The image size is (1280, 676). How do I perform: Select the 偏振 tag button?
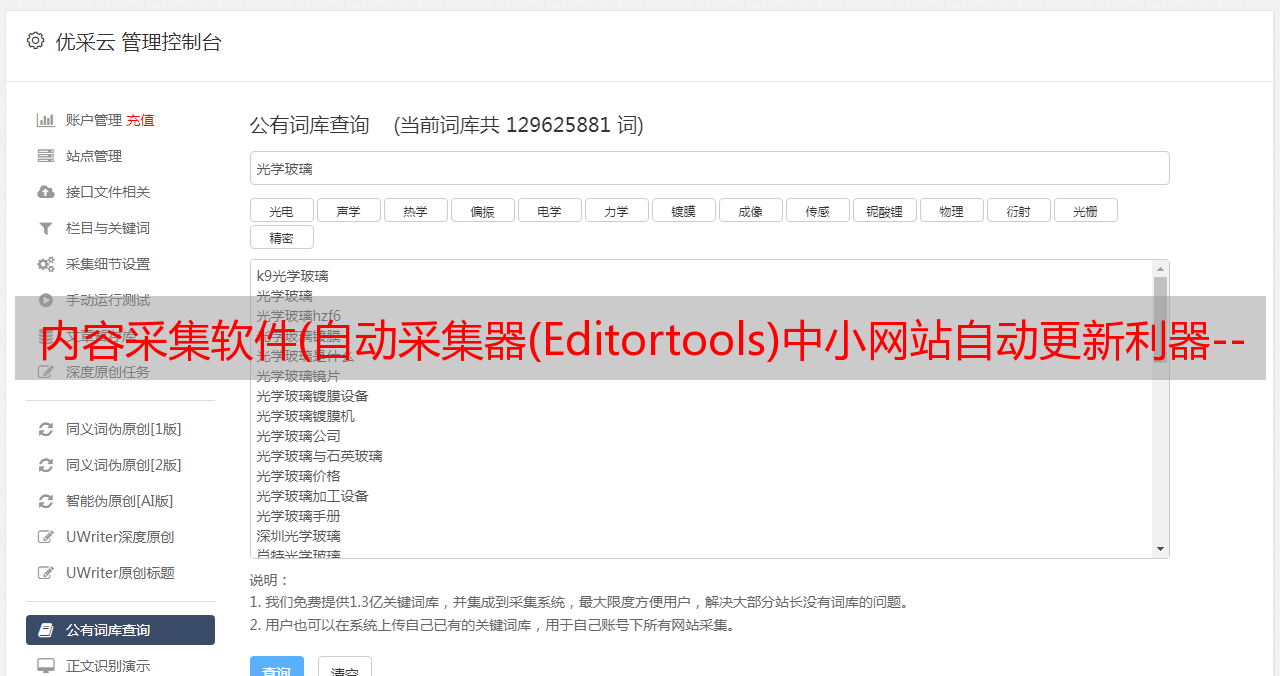pos(482,210)
